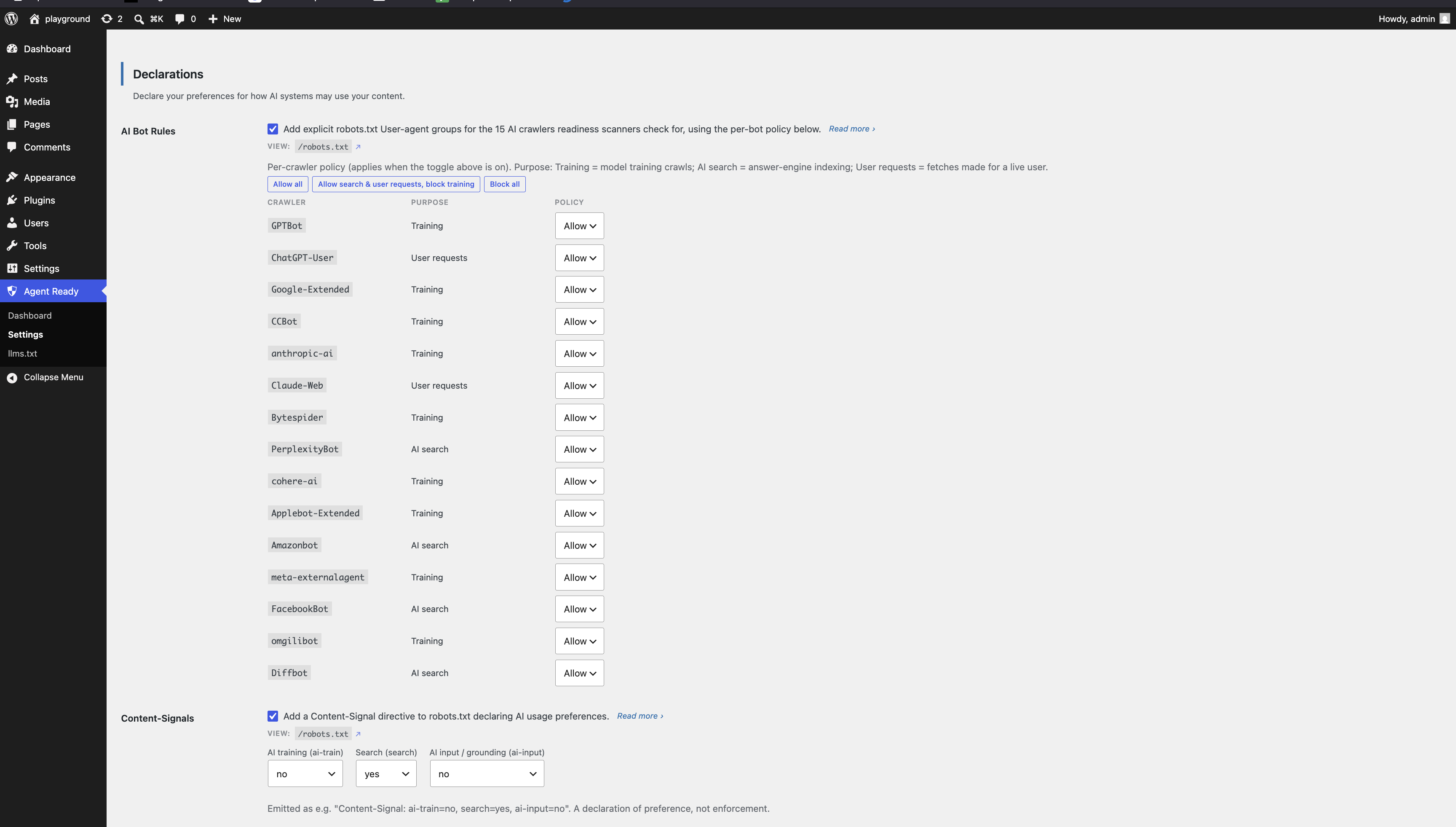The image size is (1456, 827).
Task: Click the Users person icon
Action: [x=12, y=223]
